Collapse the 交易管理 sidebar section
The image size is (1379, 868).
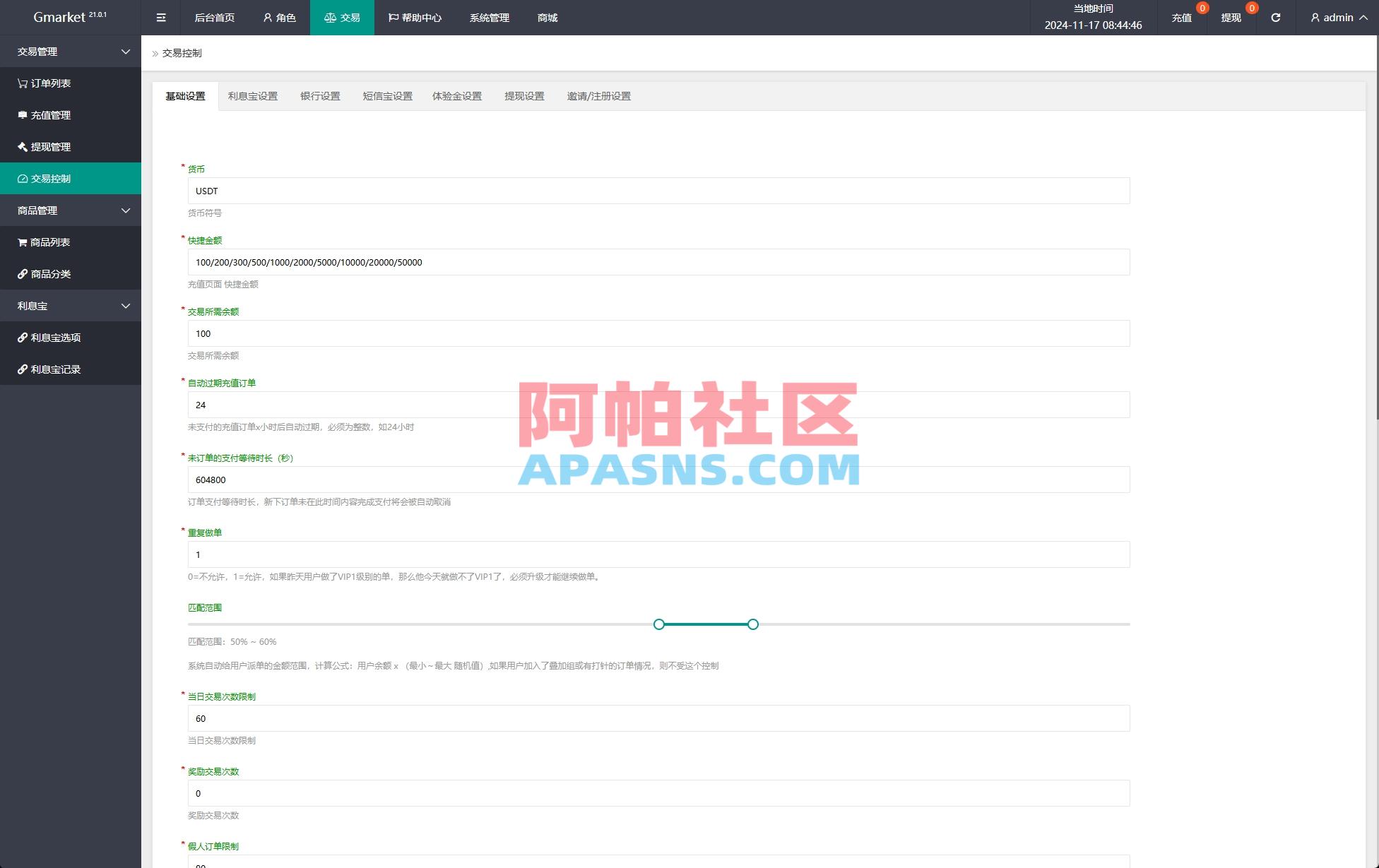(x=125, y=52)
